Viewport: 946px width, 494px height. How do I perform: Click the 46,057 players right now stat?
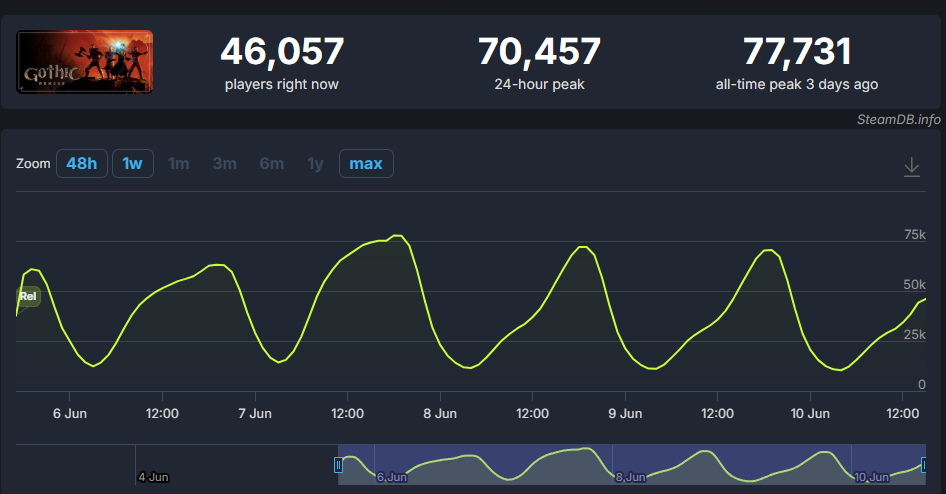[x=282, y=63]
